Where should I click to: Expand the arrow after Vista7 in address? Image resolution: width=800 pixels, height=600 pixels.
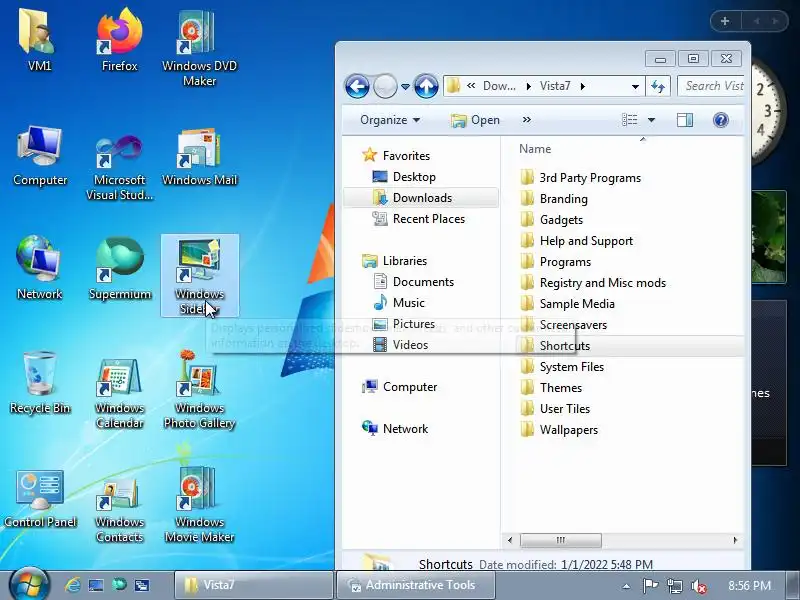[582, 87]
